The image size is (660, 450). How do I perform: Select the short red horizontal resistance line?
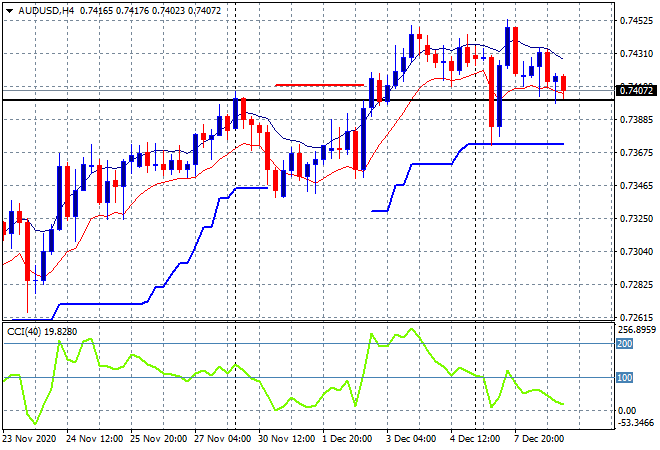point(319,85)
